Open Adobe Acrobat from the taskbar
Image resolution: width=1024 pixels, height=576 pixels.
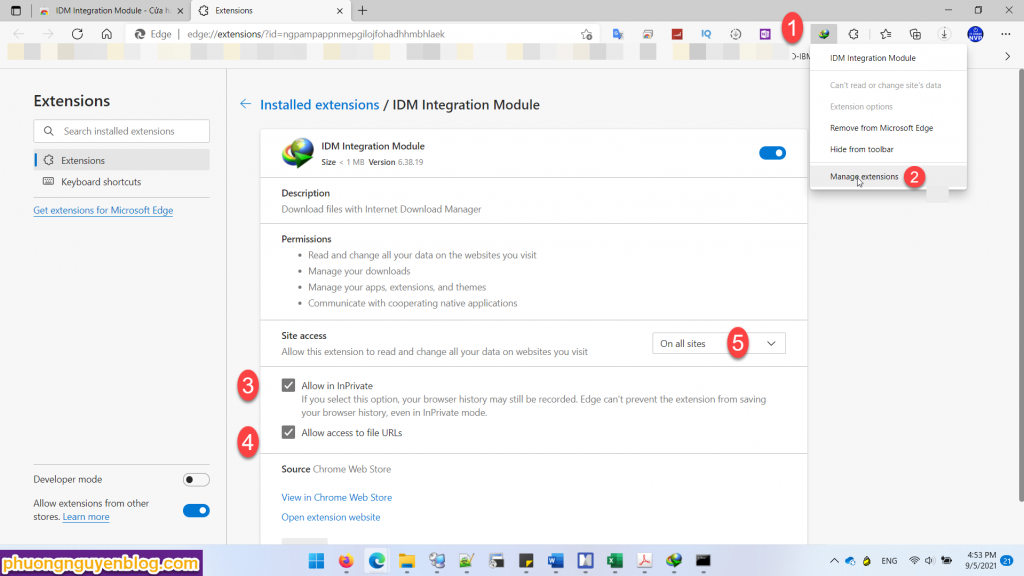click(645, 561)
